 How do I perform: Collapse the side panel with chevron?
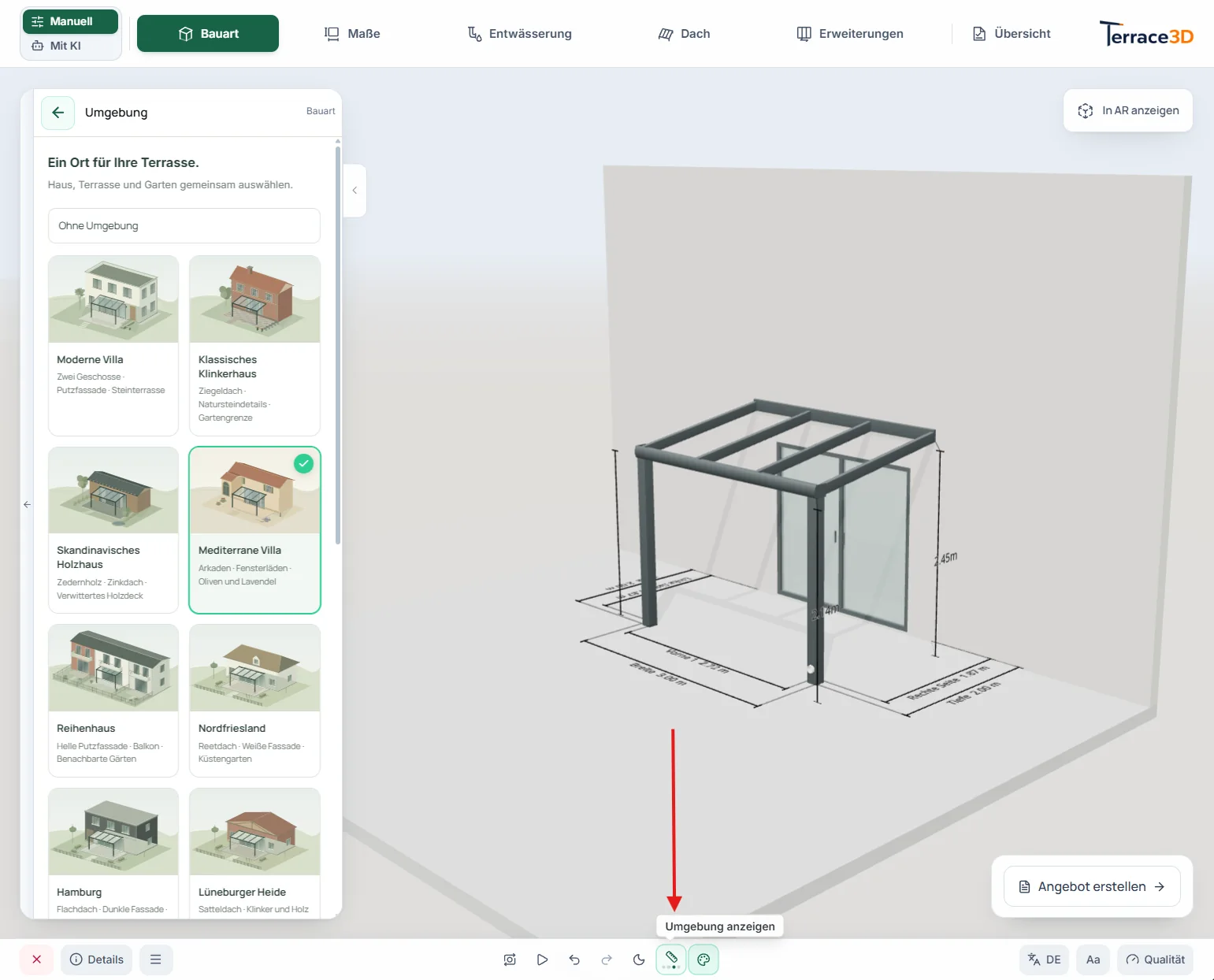pyautogui.click(x=355, y=191)
